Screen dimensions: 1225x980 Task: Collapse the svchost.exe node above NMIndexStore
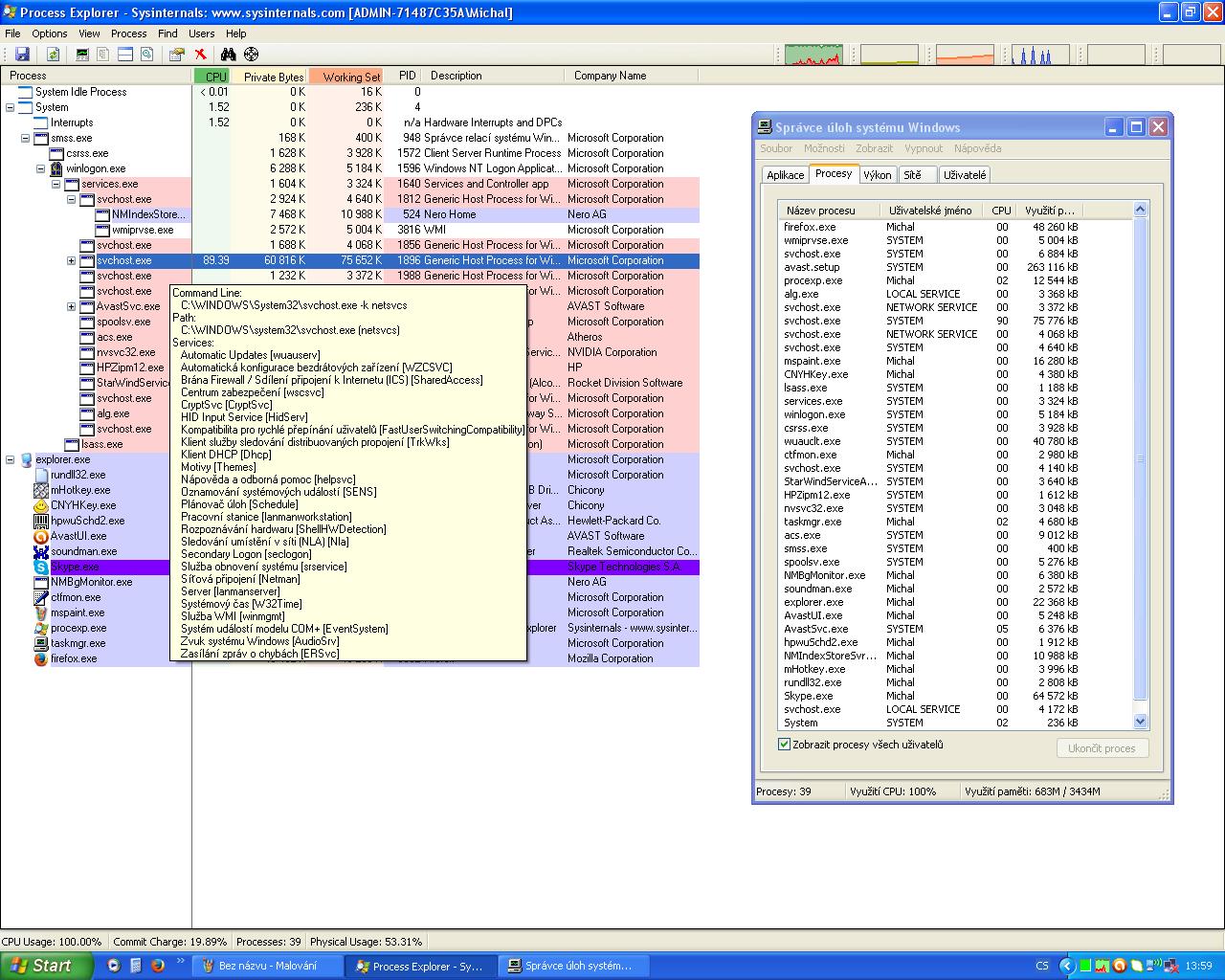pos(72,199)
